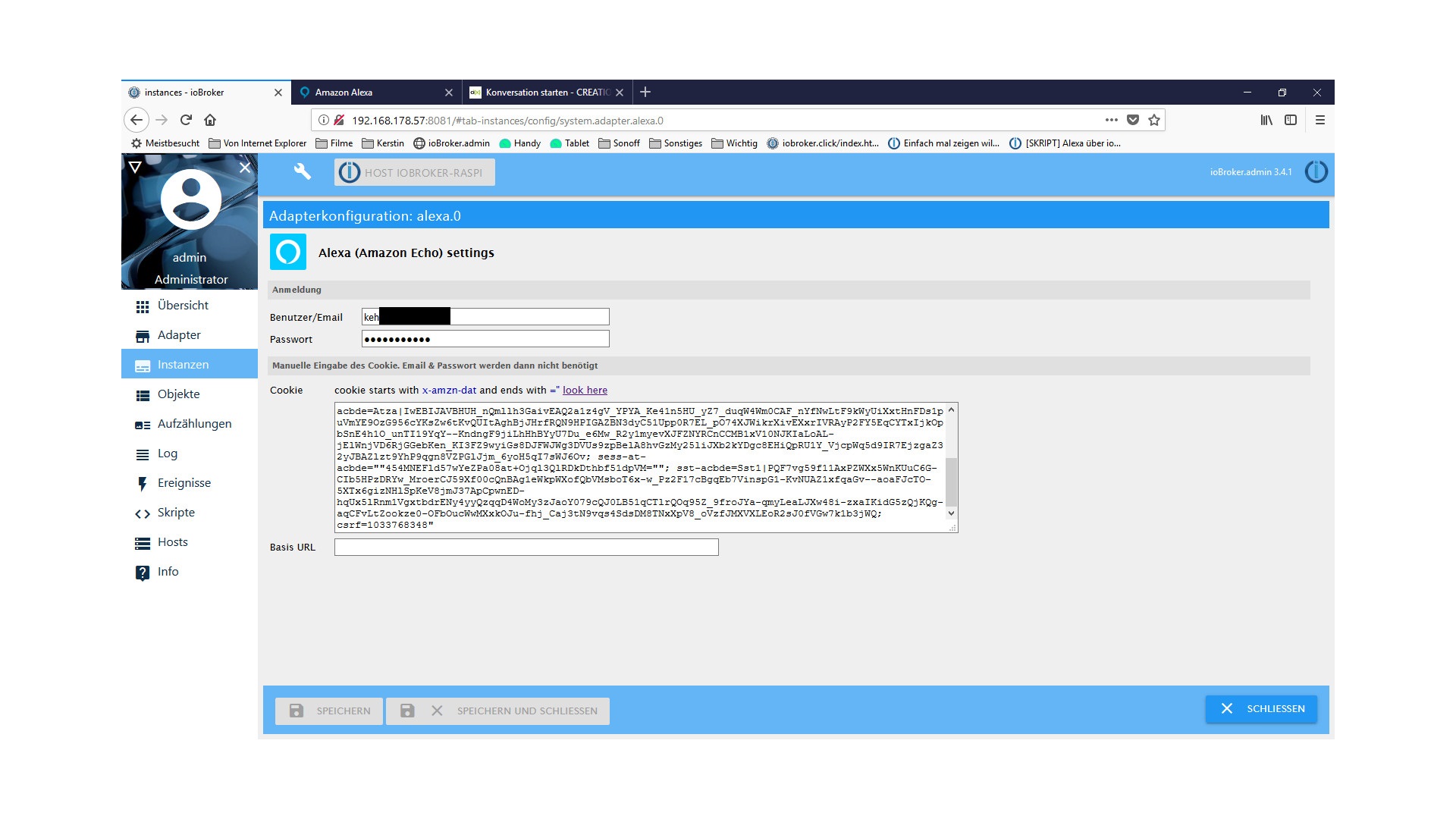Viewport: 1456px width, 819px height.
Task: Switch to the Amazon Alexa tab
Action: (376, 93)
